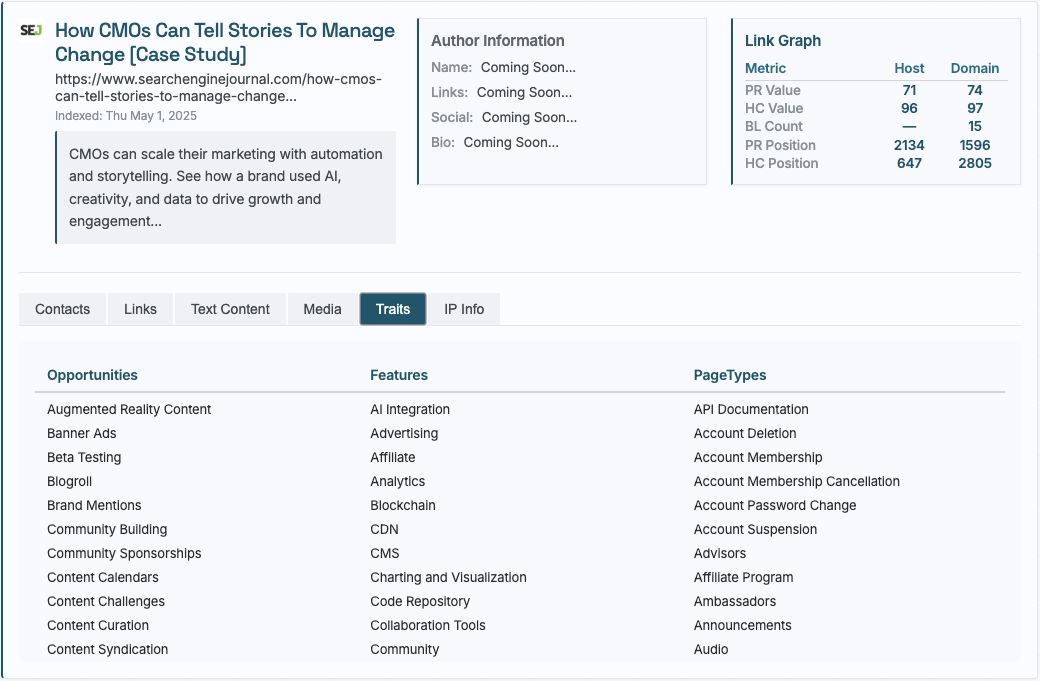Select Account Membership Cancellation page type
This screenshot has width=1040, height=681.
pyautogui.click(x=797, y=481)
